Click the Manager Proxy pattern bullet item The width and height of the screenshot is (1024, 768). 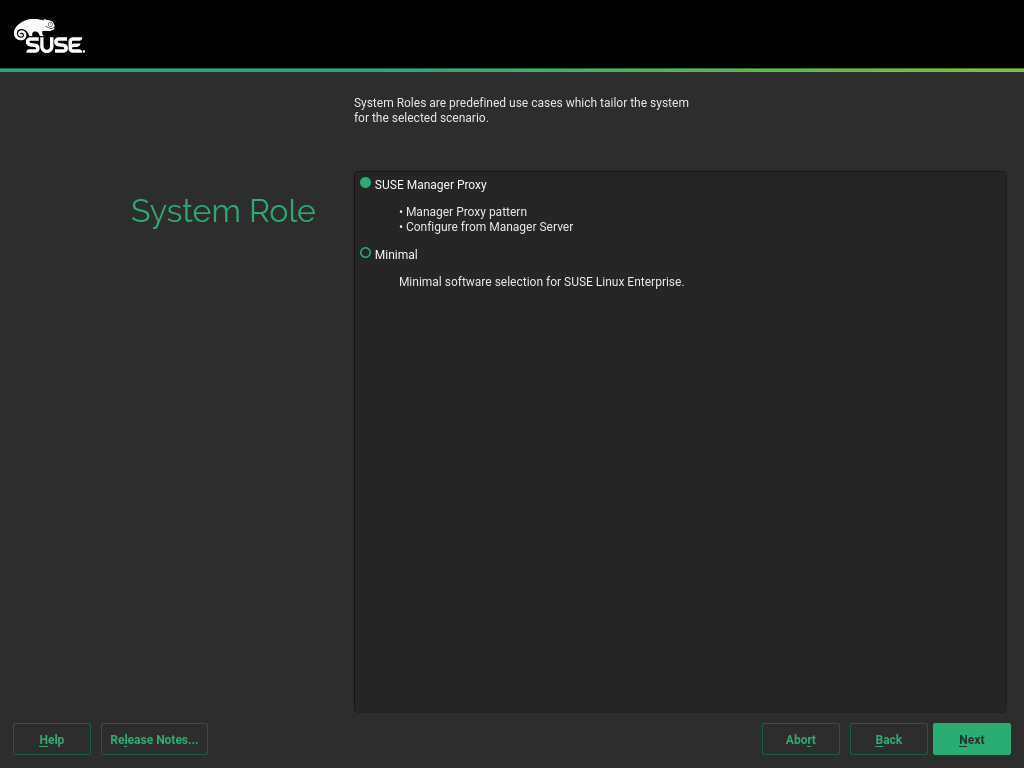pos(465,211)
